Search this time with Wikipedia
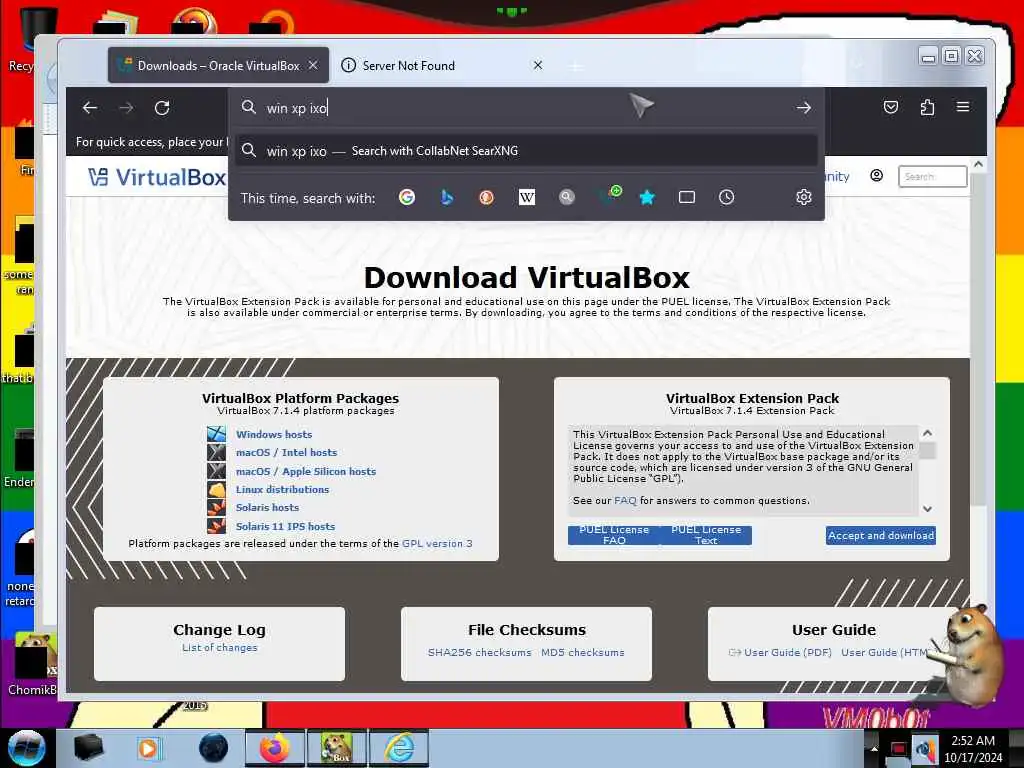The image size is (1024, 768). [x=526, y=197]
